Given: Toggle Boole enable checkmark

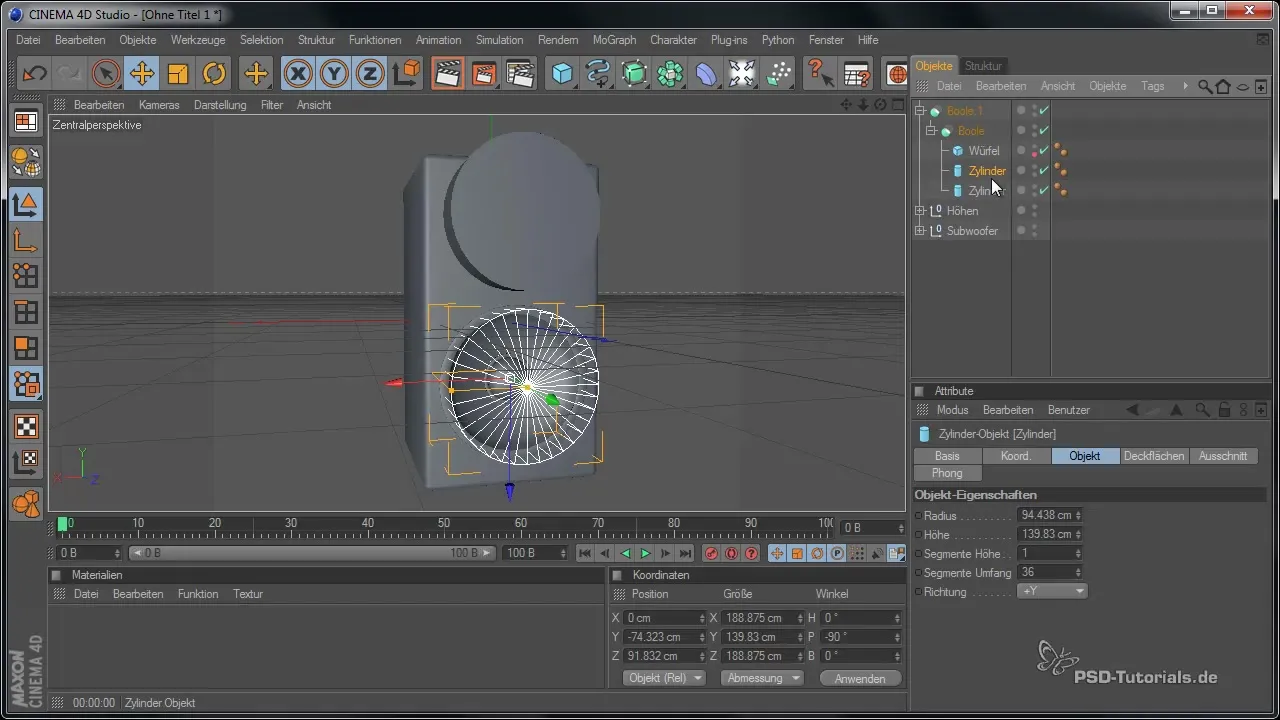Looking at the screenshot, I should click(1044, 131).
